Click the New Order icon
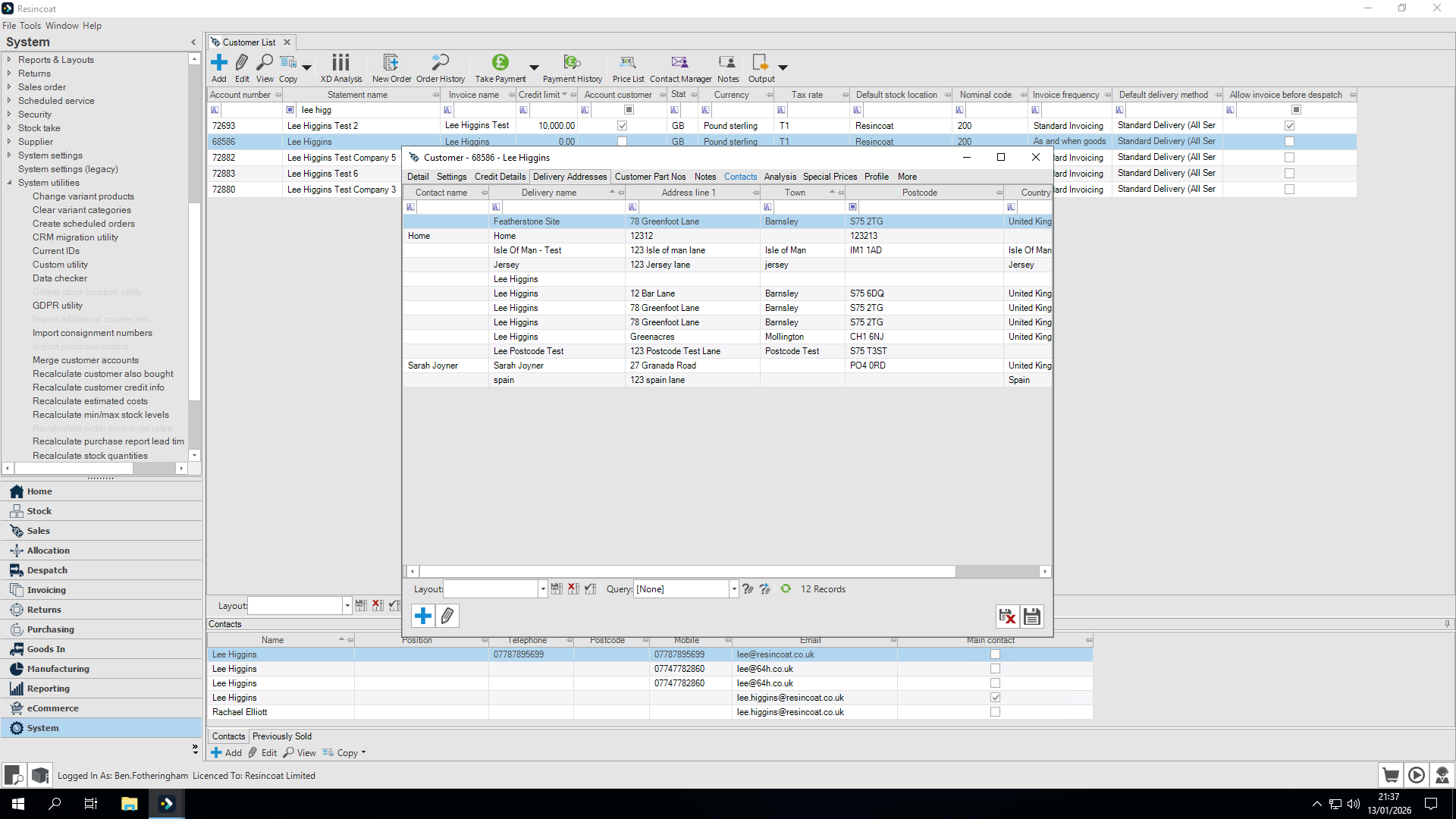Image resolution: width=1456 pixels, height=819 pixels. point(391,67)
